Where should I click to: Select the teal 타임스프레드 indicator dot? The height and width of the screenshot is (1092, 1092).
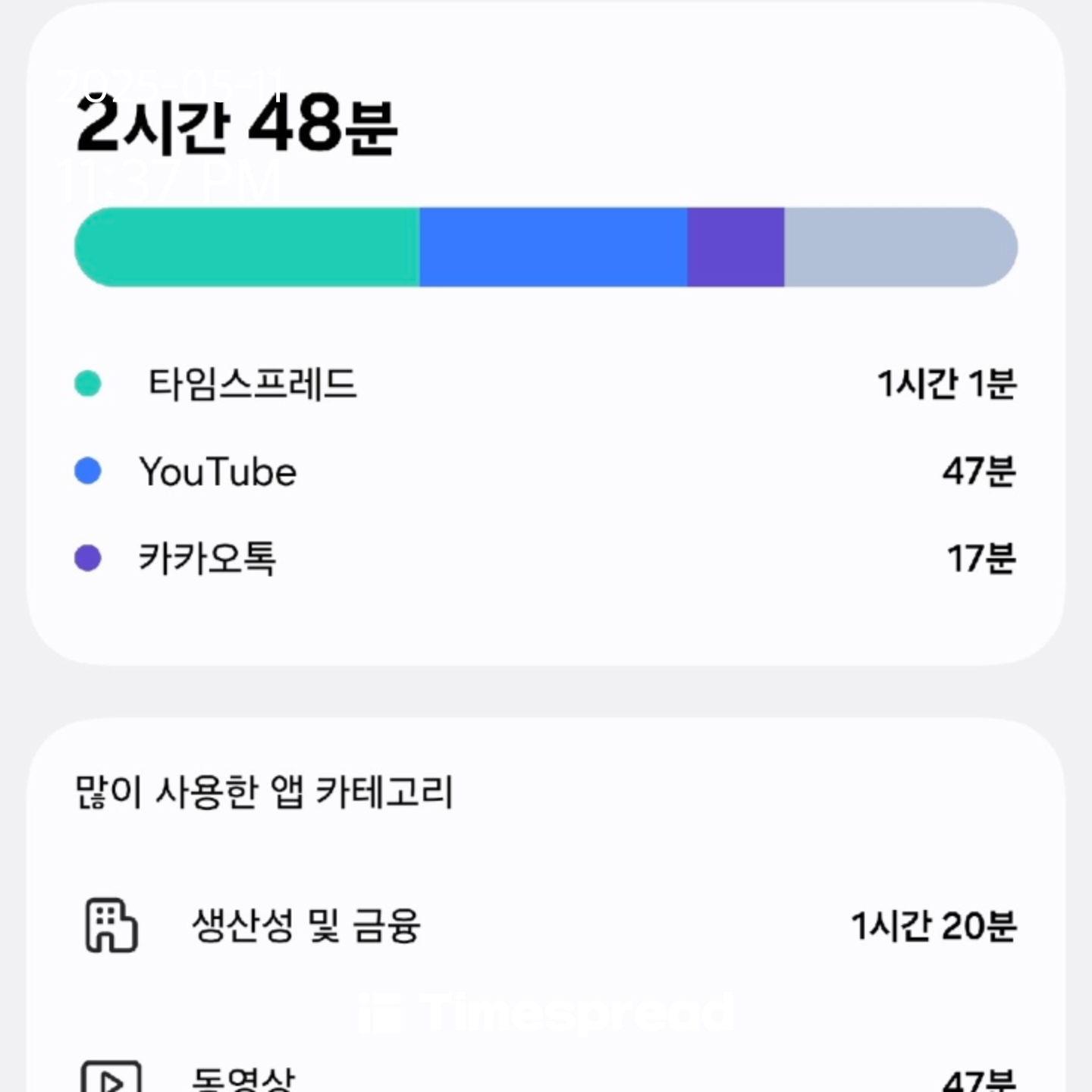pyautogui.click(x=86, y=384)
